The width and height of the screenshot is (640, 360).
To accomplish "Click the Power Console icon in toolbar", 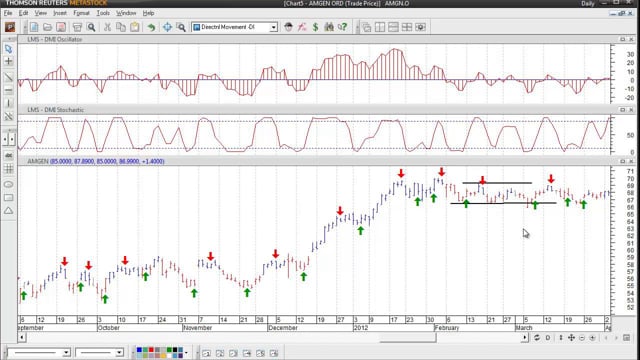I will (10, 27).
